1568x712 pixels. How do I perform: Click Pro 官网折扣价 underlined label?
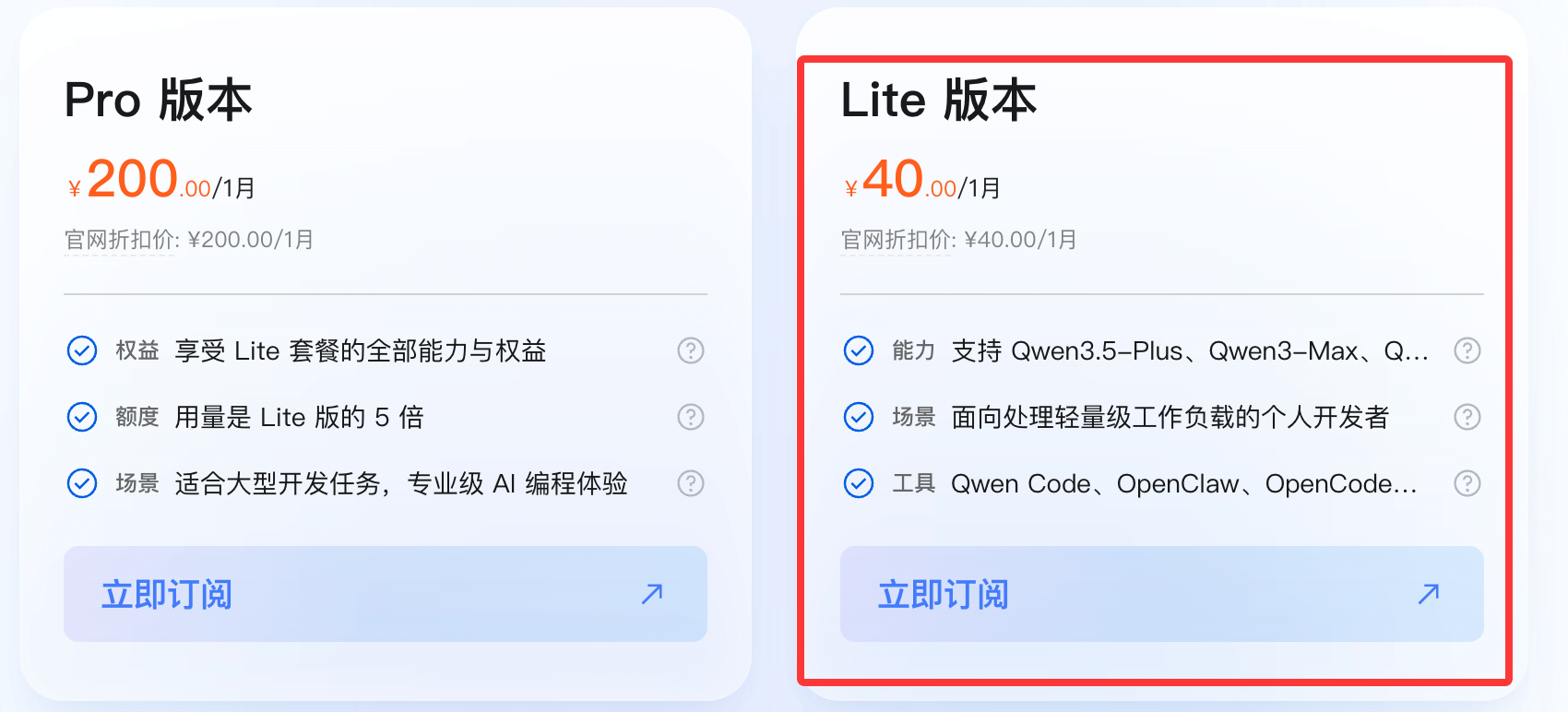(x=121, y=240)
